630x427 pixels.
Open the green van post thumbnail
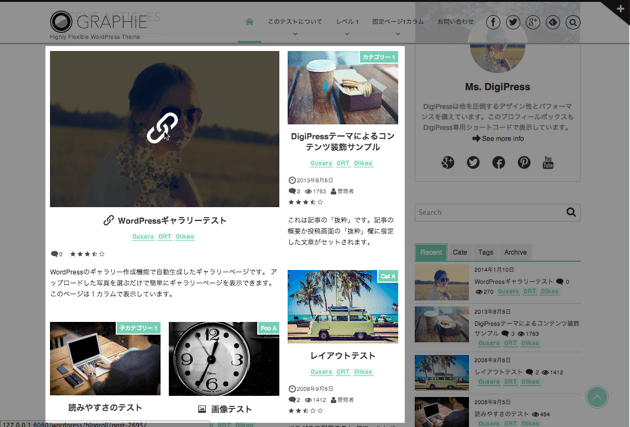tap(343, 306)
